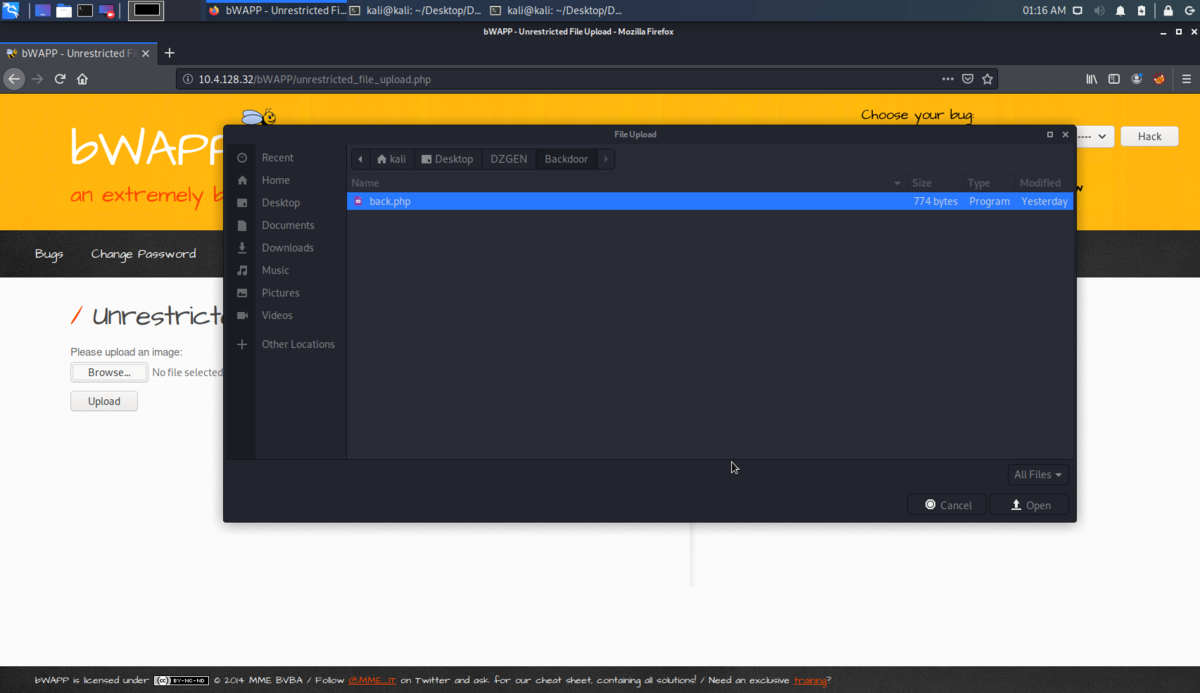
Task: Open the Firefox account icon
Action: [x=1137, y=79]
